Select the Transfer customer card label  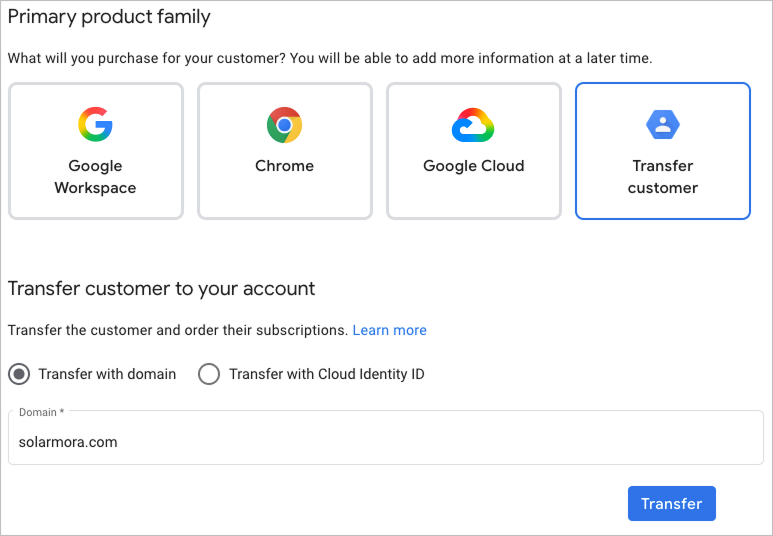pos(663,177)
